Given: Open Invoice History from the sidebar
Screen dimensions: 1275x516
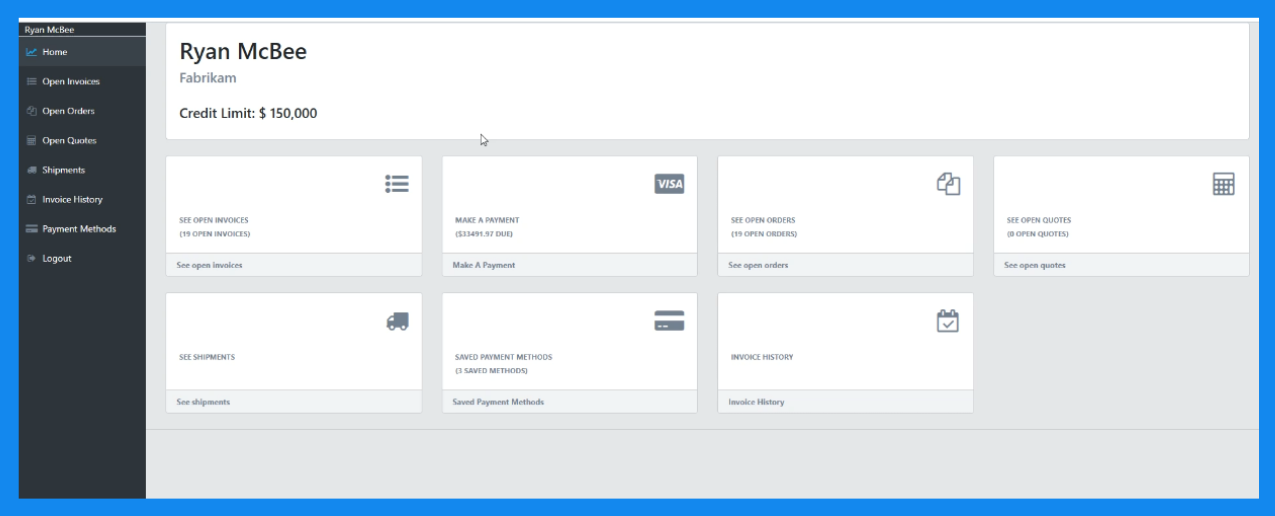Looking at the screenshot, I should tap(72, 200).
